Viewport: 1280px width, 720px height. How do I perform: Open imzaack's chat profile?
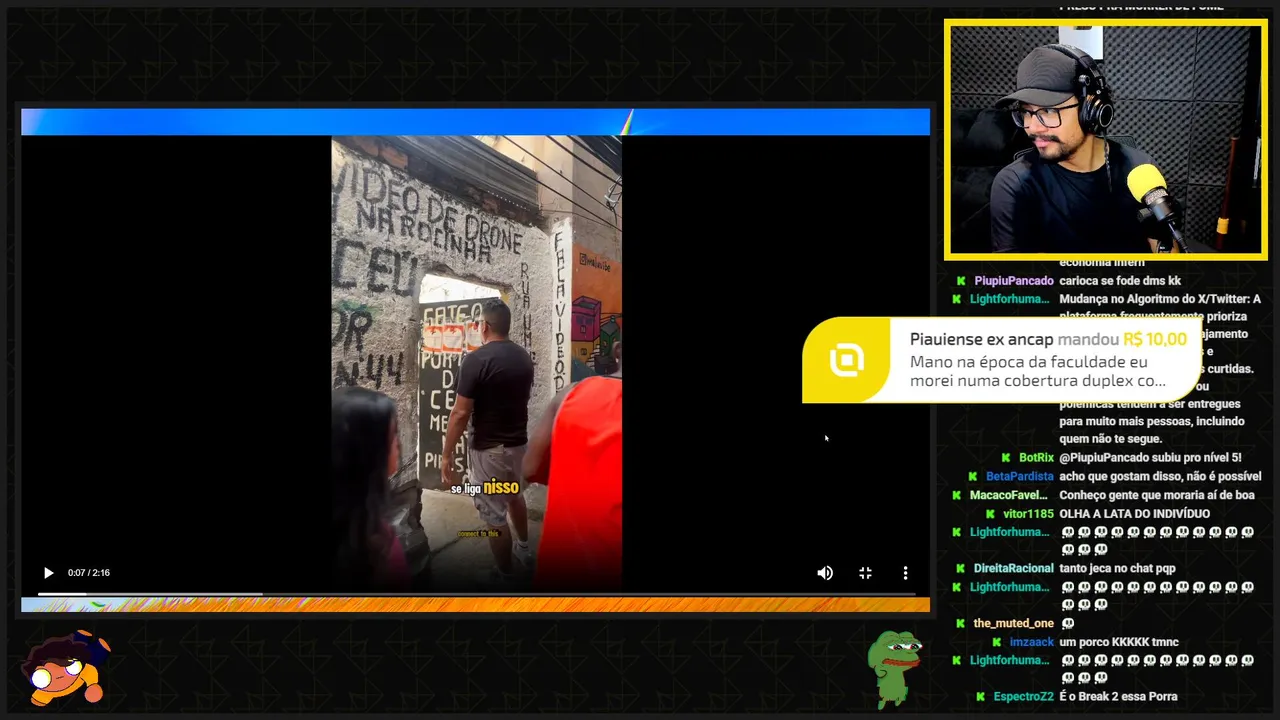click(x=1031, y=642)
